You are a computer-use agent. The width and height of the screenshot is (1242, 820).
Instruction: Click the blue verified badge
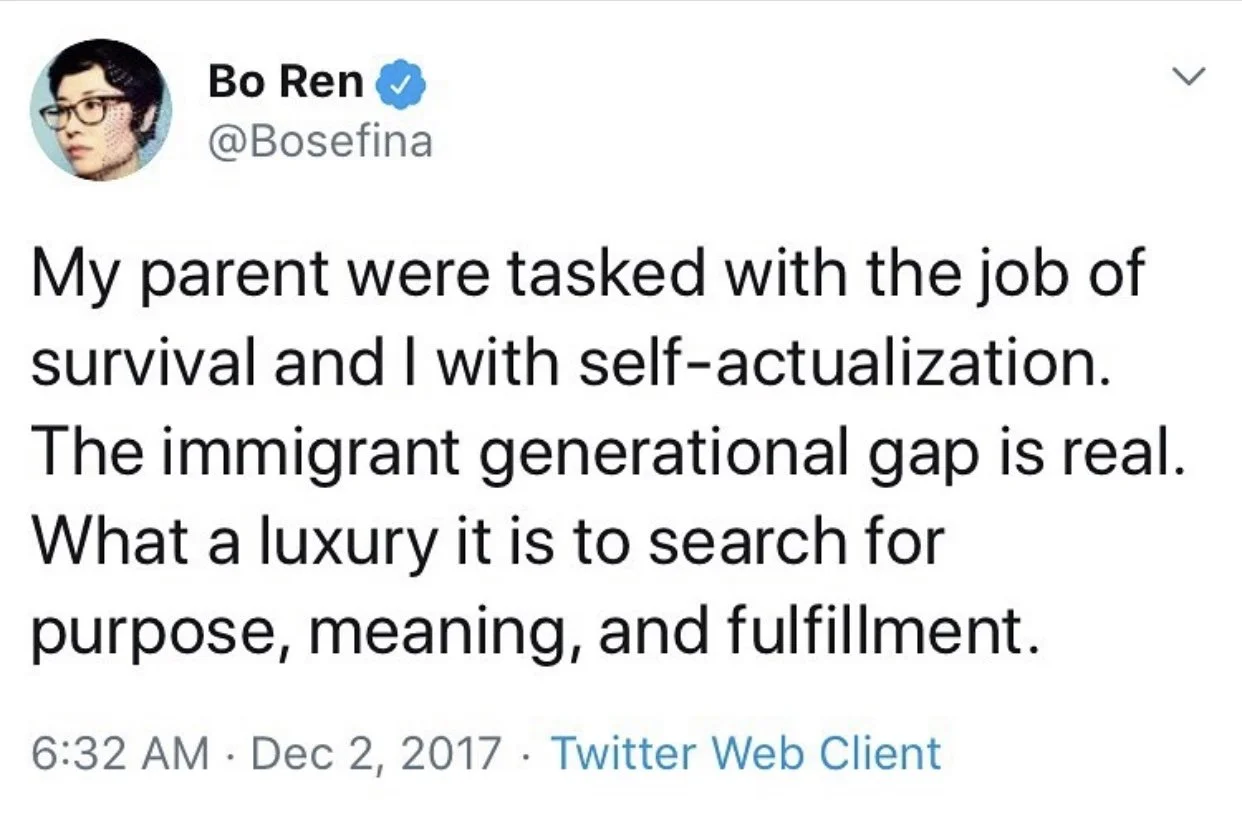(x=401, y=87)
